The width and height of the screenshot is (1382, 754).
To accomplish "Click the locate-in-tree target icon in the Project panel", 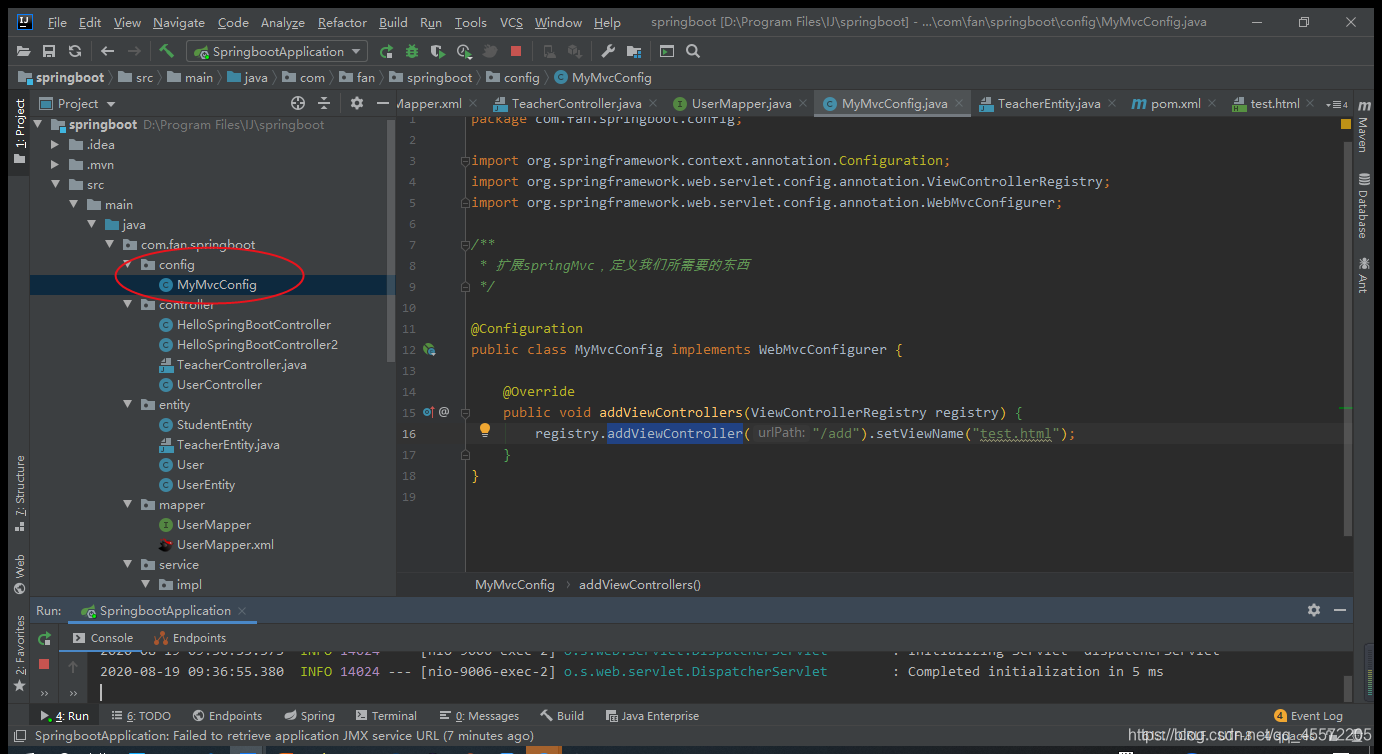I will (298, 103).
